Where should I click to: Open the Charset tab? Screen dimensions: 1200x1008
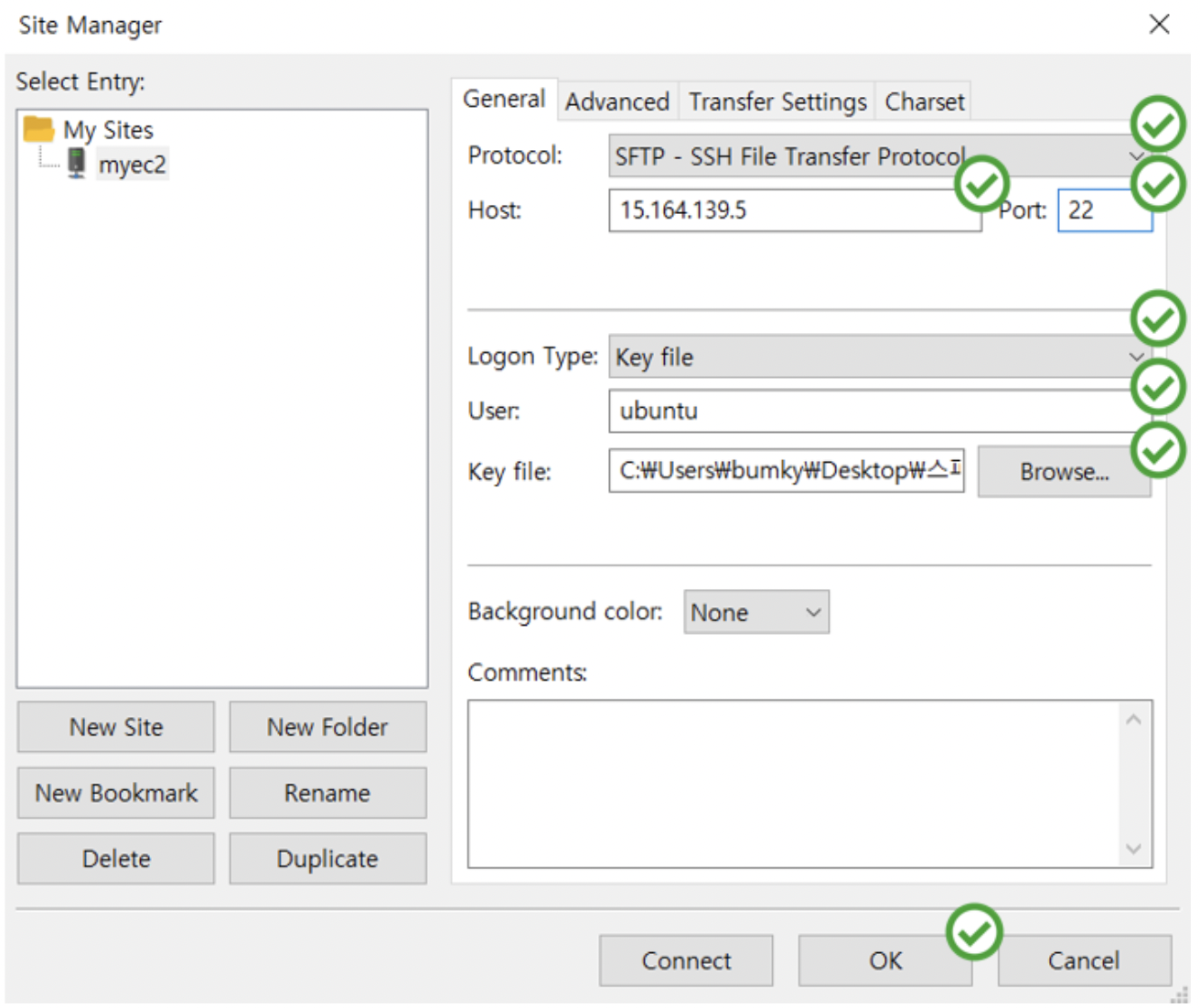tap(924, 102)
